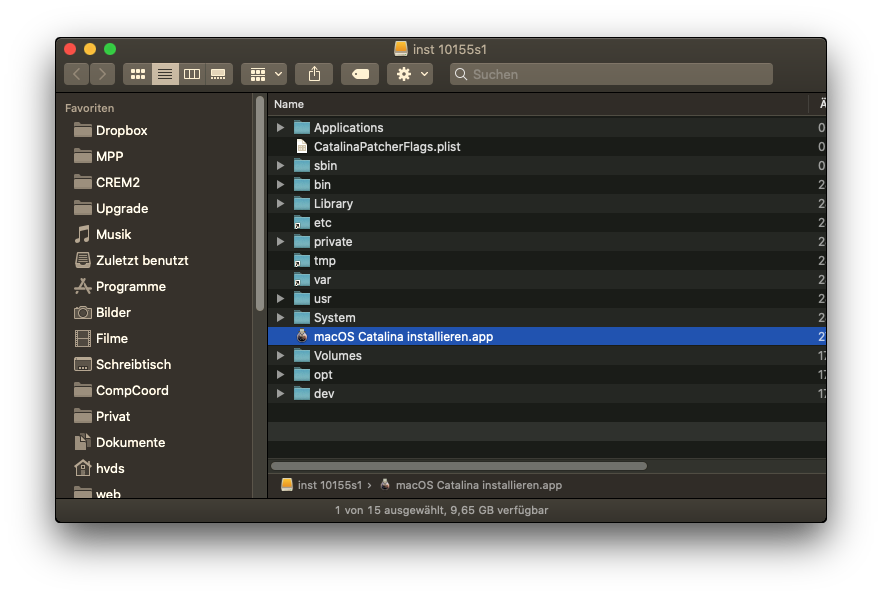The width and height of the screenshot is (882, 596).
Task: Expand the opt folder triangle
Action: (x=280, y=374)
